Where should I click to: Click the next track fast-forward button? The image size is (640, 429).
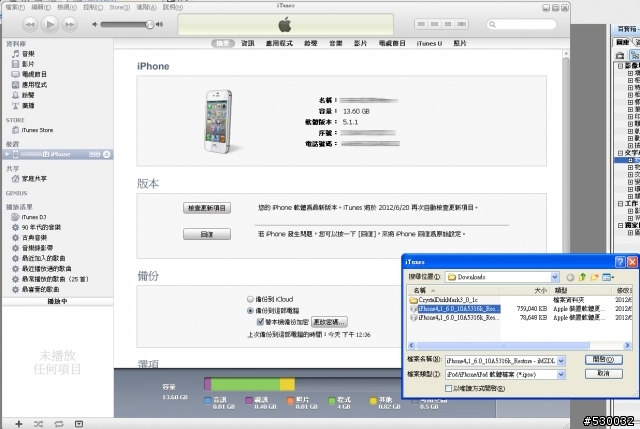point(70,24)
